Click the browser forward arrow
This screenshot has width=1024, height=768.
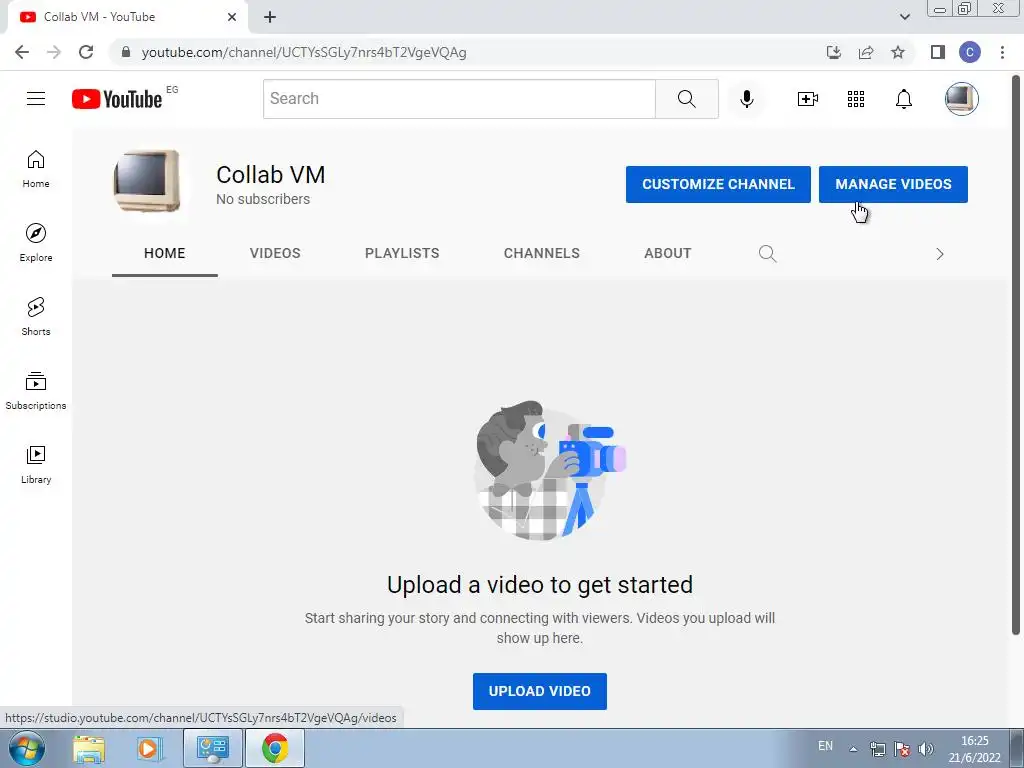pyautogui.click(x=54, y=52)
